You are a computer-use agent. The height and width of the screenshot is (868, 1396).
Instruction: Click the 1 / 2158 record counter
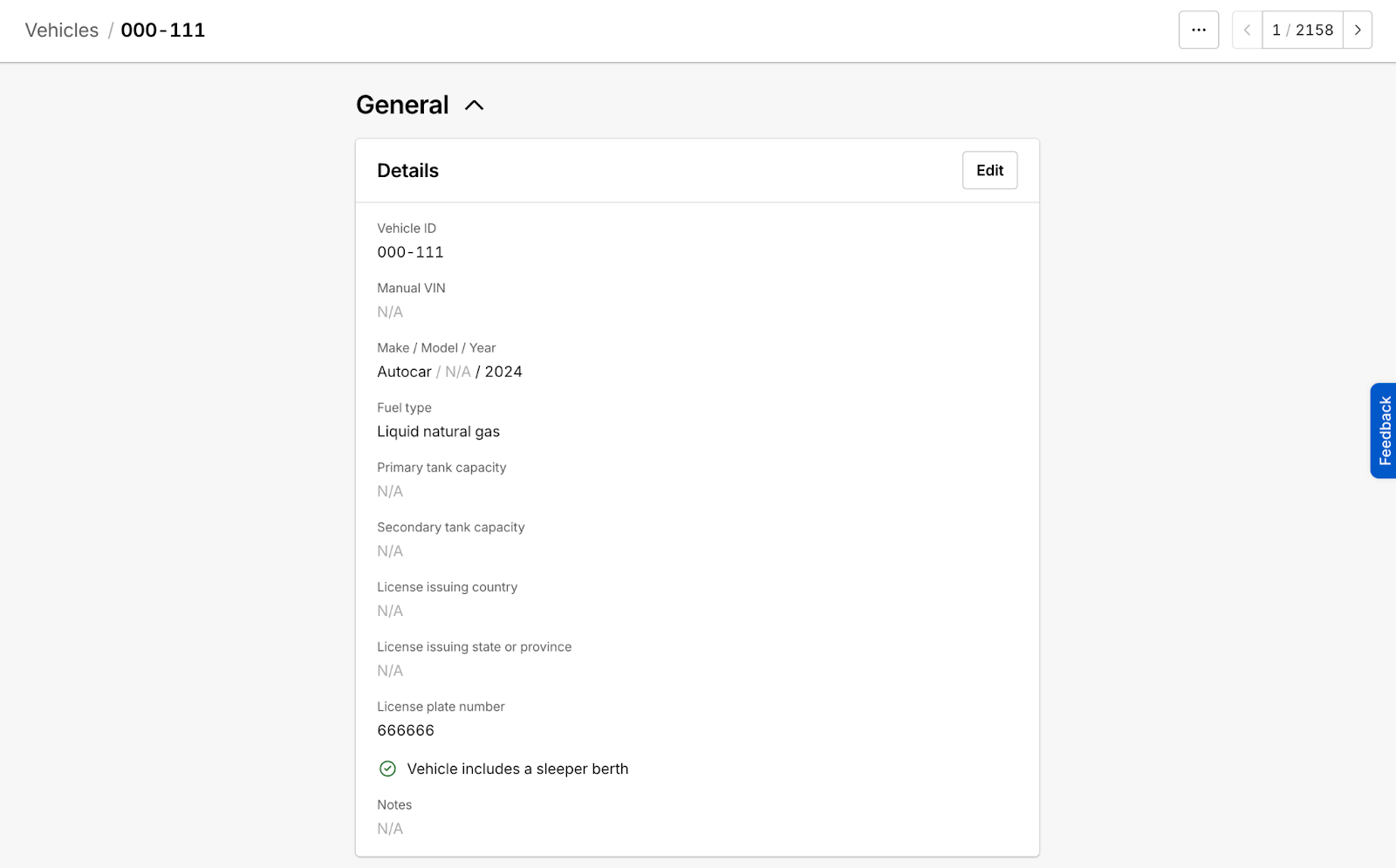[x=1302, y=30]
